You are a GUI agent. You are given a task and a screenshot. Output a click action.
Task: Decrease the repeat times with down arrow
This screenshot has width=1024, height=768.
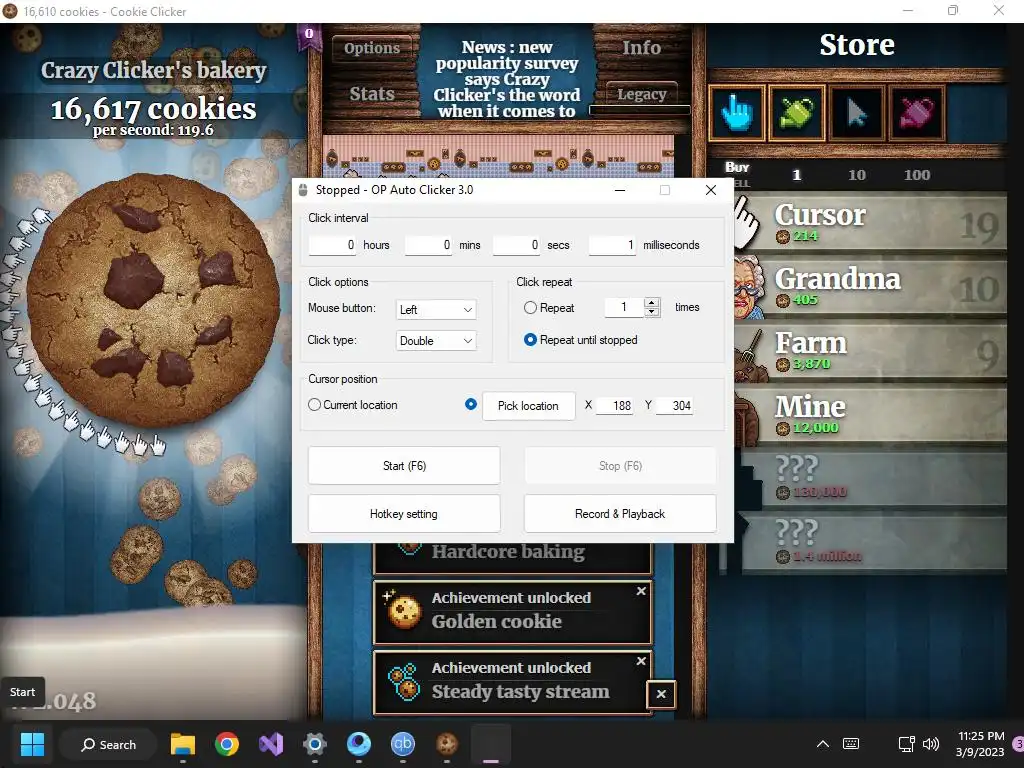(652, 312)
